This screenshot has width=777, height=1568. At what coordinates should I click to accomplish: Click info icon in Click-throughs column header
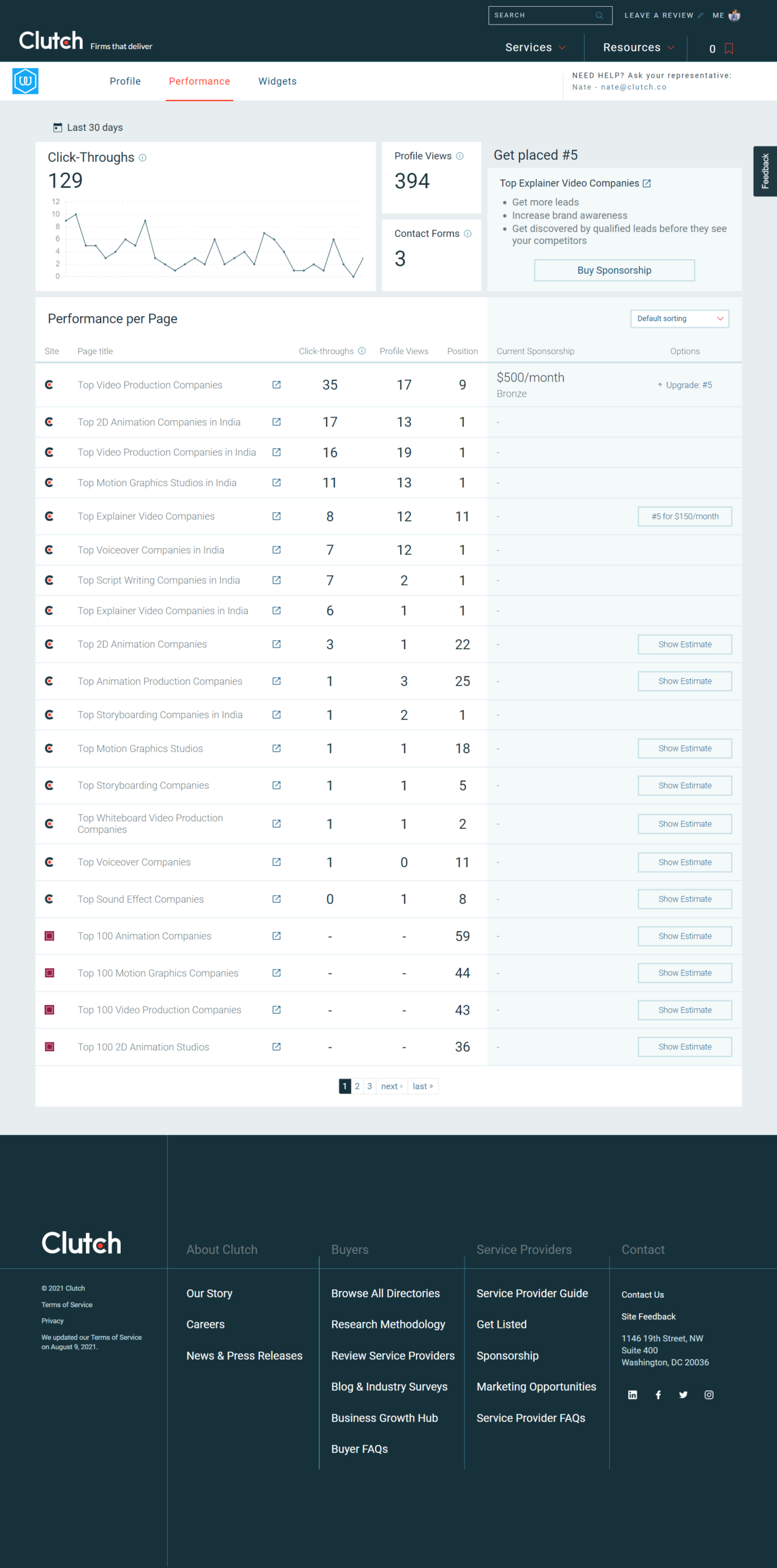point(362,351)
